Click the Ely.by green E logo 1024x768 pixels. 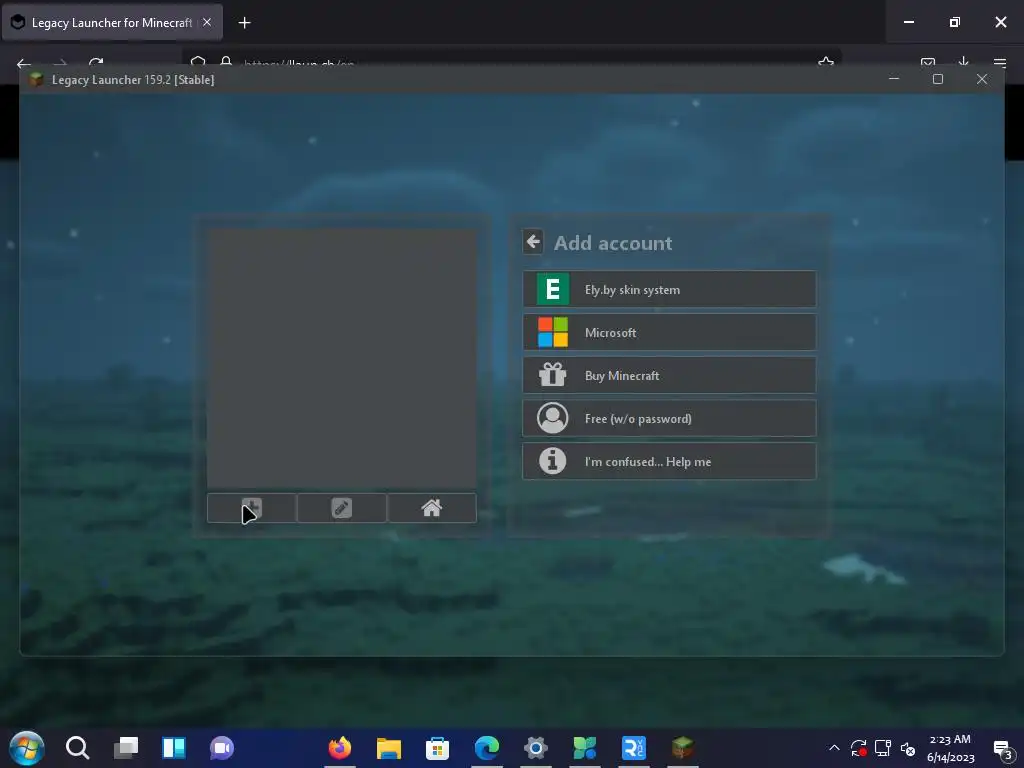point(552,289)
